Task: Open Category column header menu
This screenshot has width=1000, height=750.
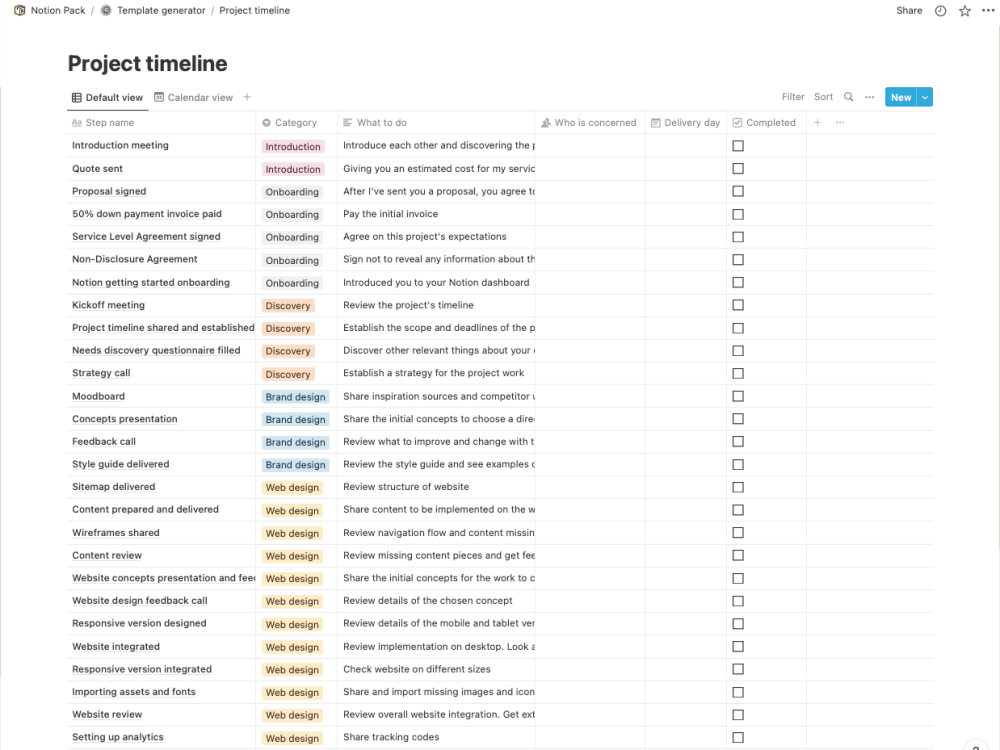Action: 296,122
